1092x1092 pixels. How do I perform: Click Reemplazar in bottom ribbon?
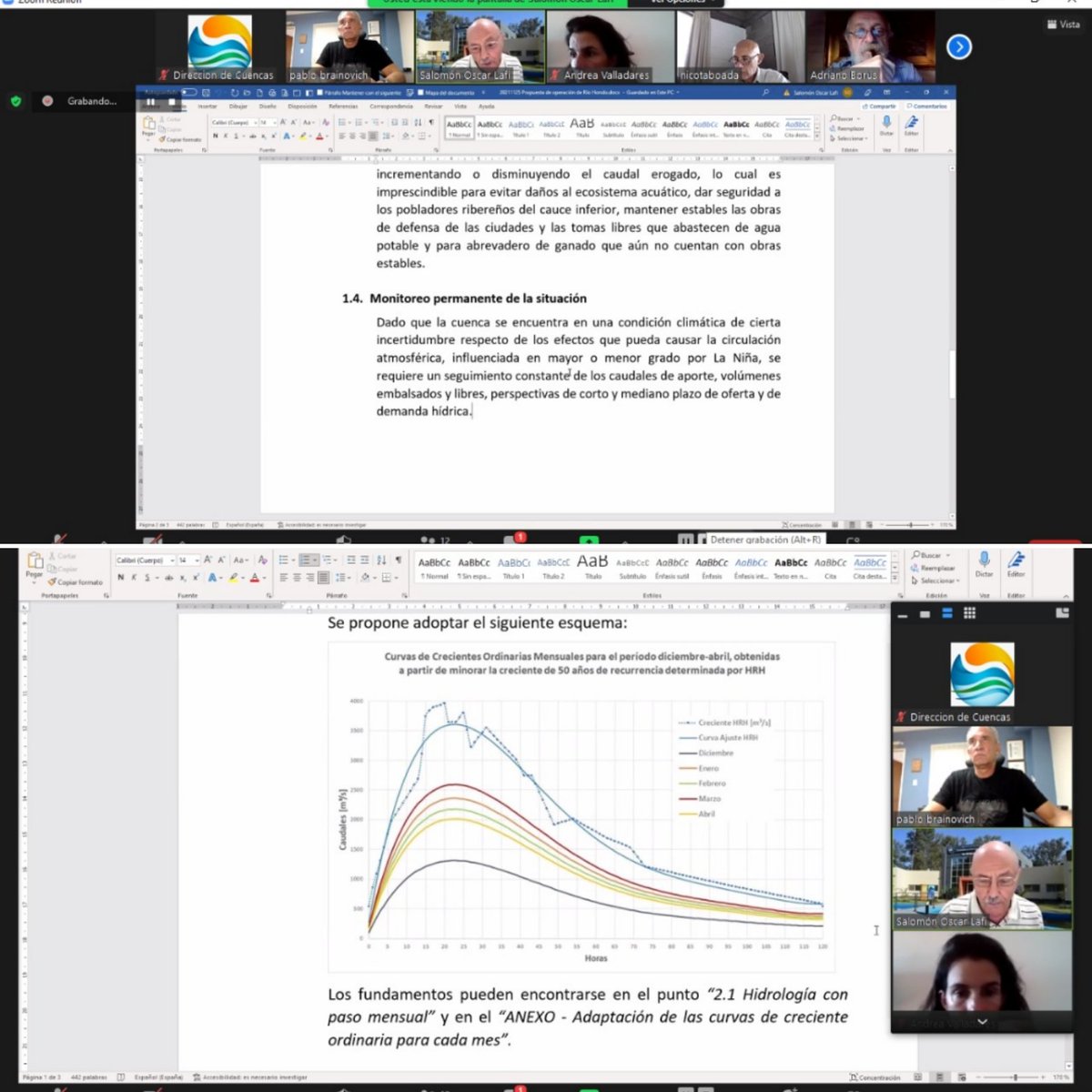[x=934, y=568]
